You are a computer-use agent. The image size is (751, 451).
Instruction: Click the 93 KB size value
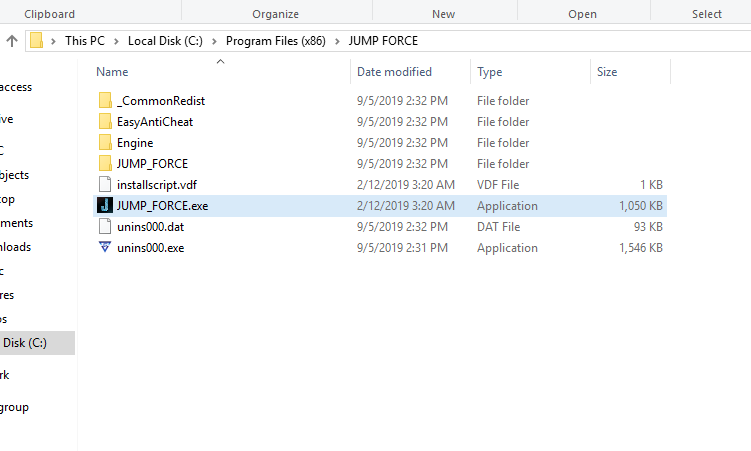(648, 227)
